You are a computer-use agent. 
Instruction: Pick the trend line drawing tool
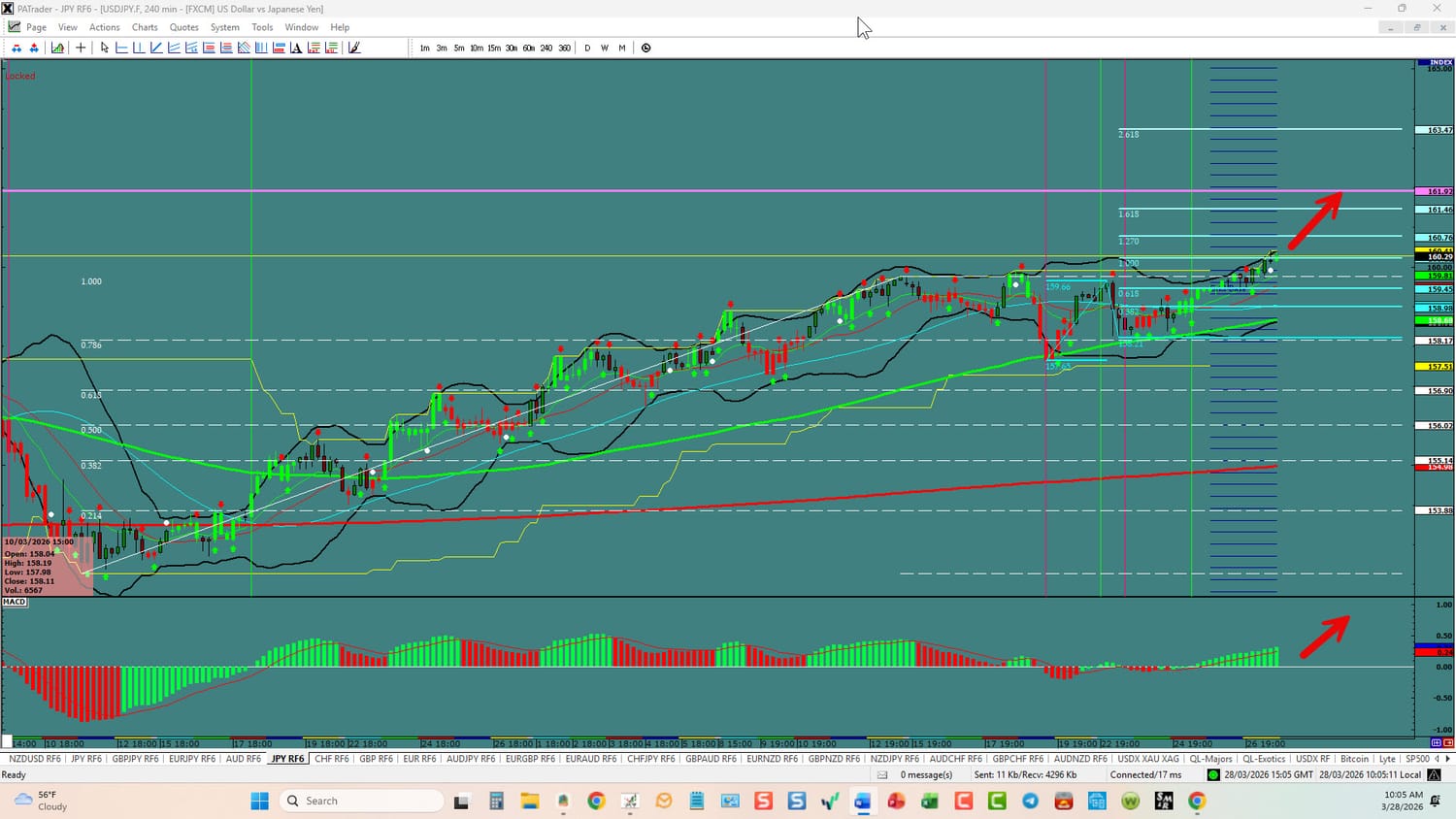(156, 48)
